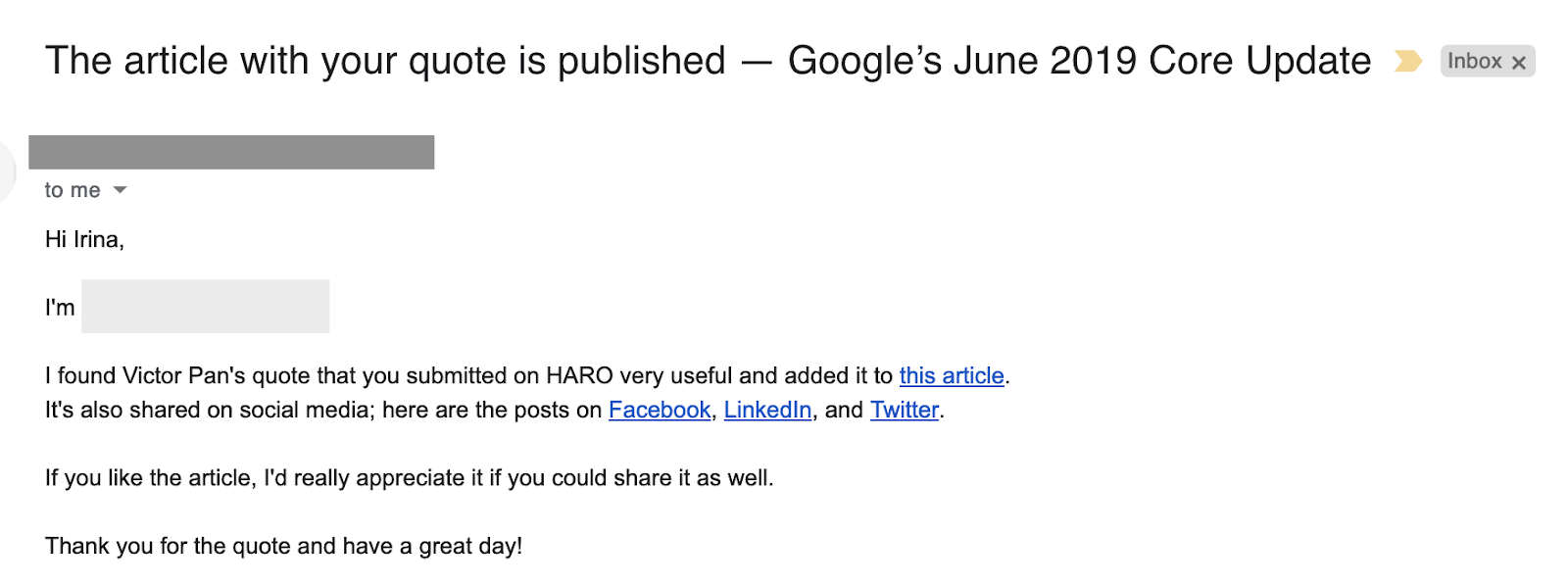Click the redacted box after "I'm"
The width and height of the screenshot is (1568, 586).
205,307
